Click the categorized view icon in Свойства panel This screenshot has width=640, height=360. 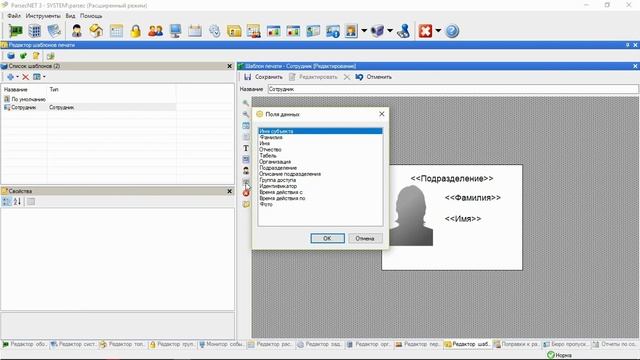coord(6,201)
